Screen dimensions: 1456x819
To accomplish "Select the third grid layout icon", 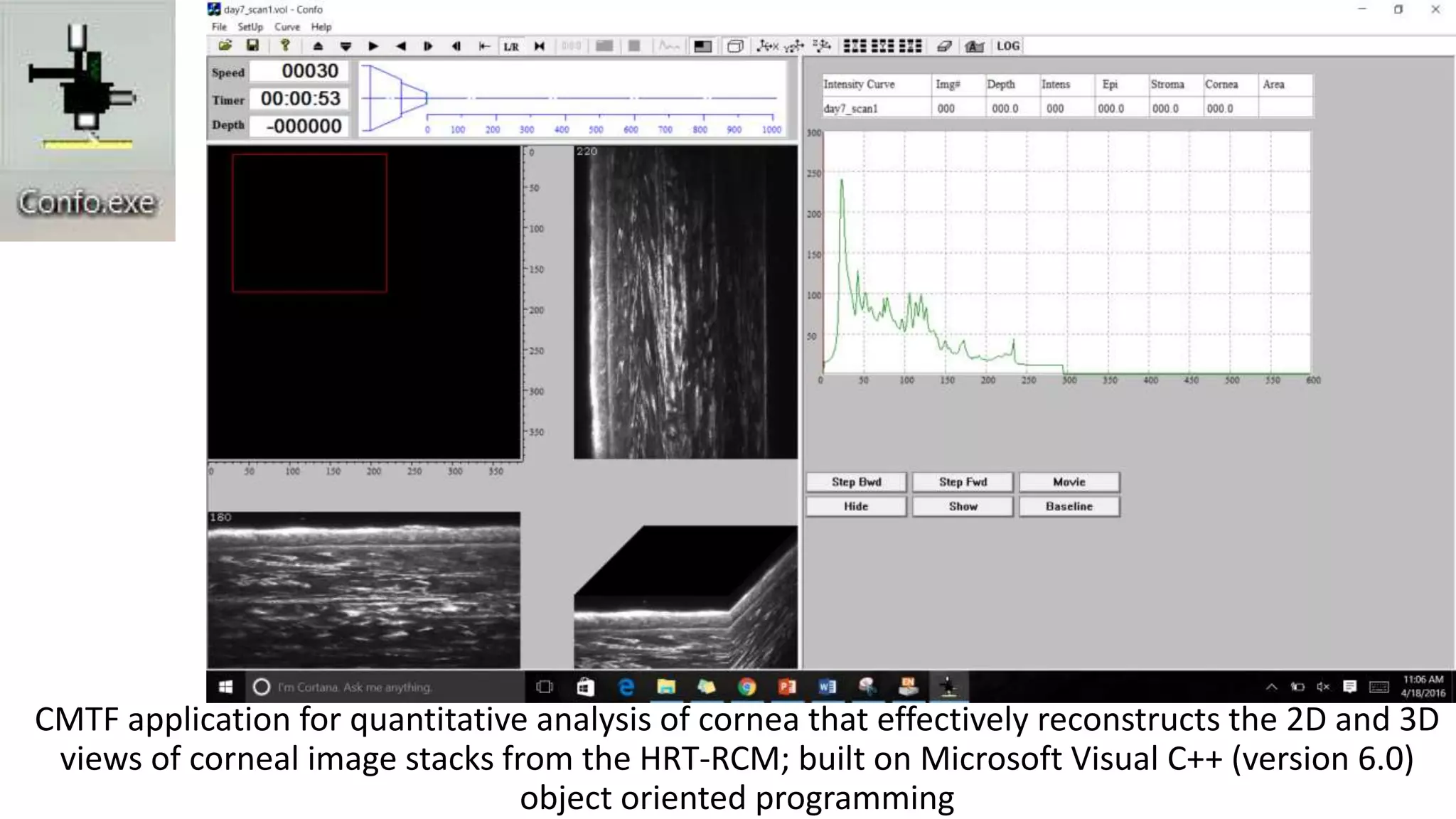I will click(910, 46).
